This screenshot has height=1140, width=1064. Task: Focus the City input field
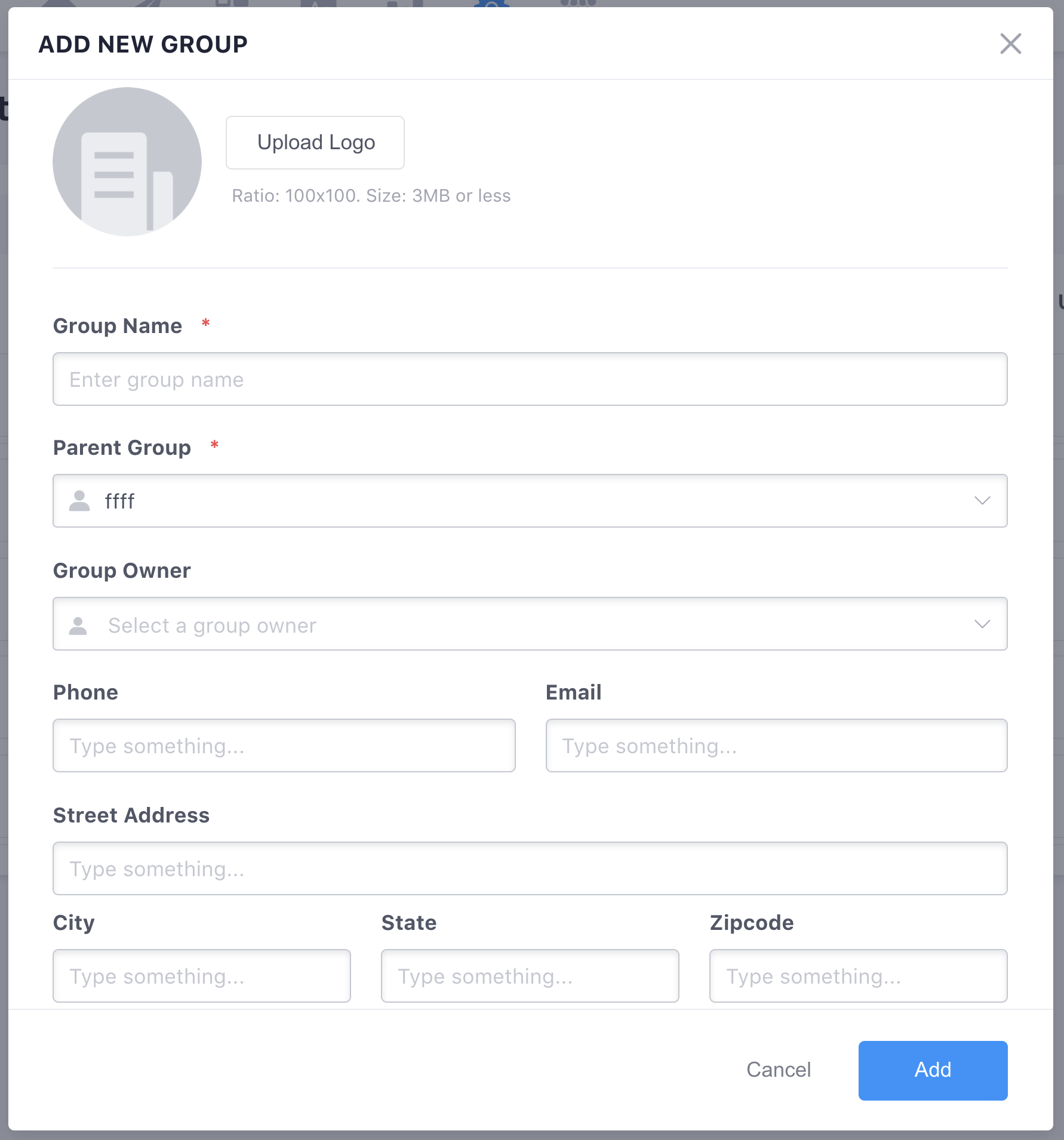coord(202,976)
